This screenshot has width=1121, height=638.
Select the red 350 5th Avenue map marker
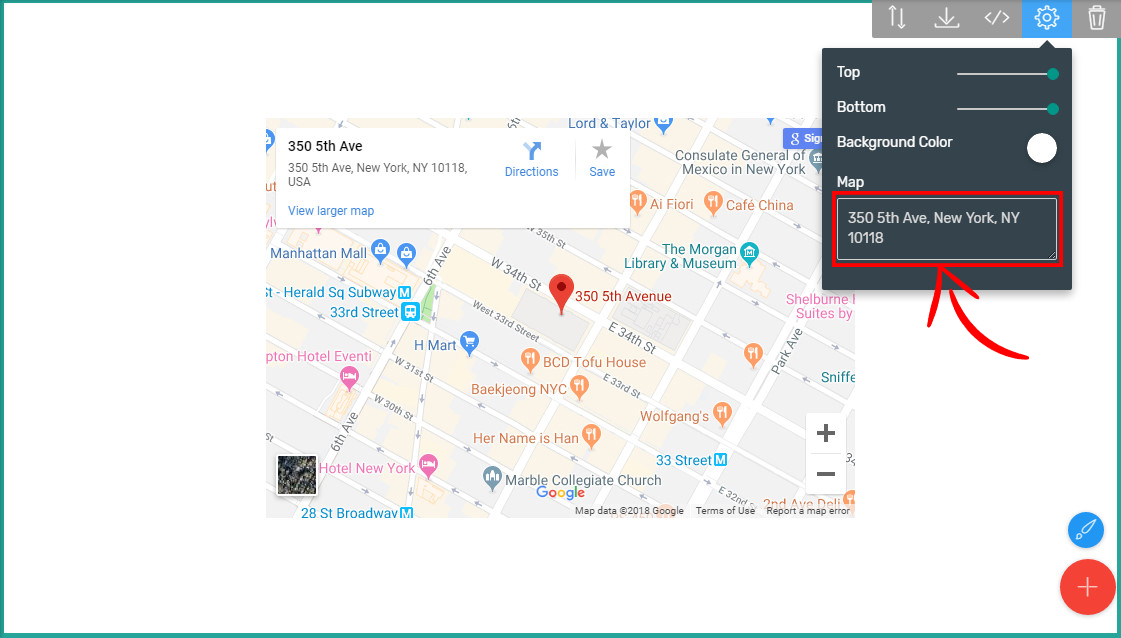click(561, 286)
